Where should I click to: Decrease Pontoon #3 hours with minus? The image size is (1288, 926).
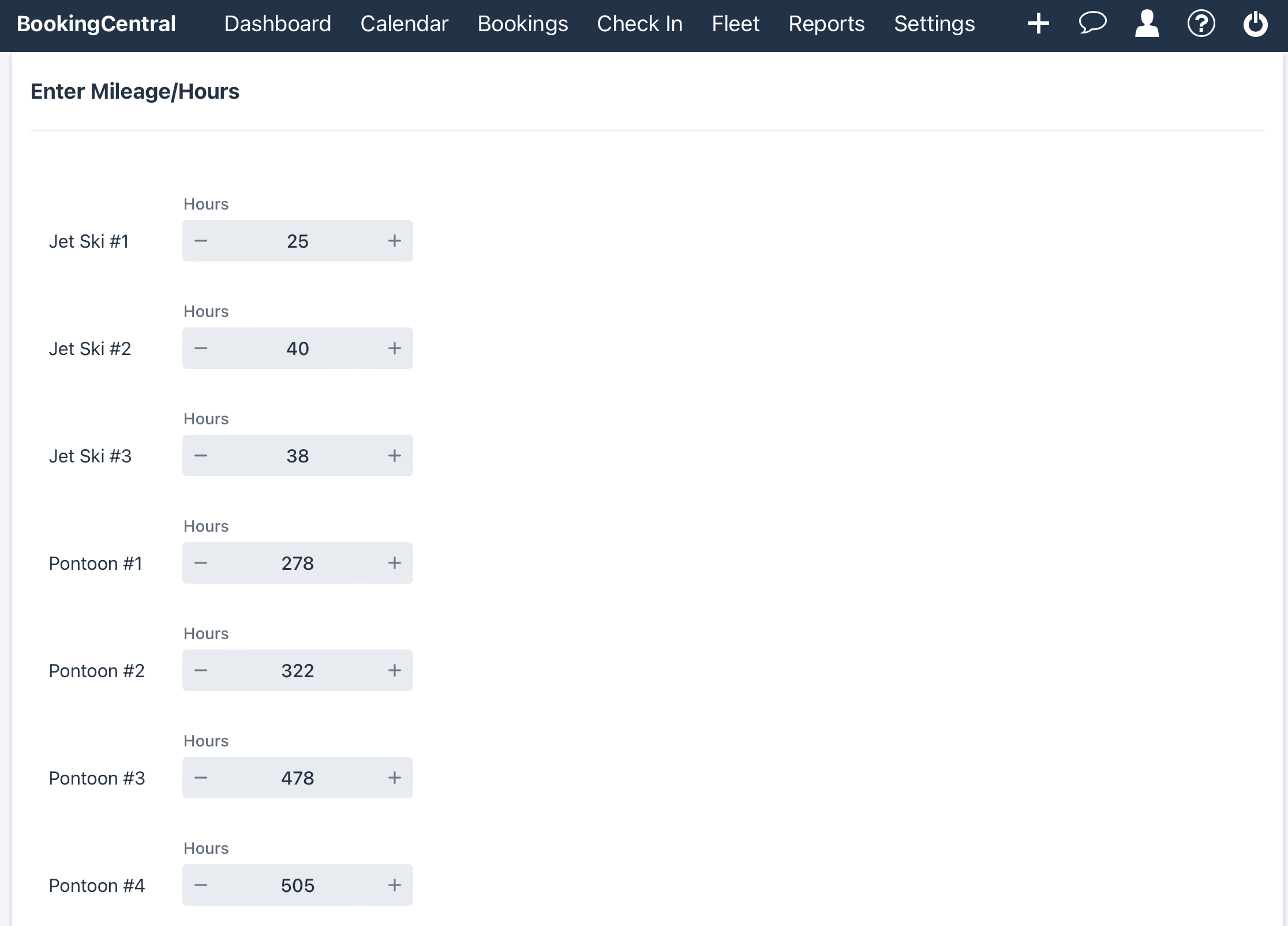point(201,778)
